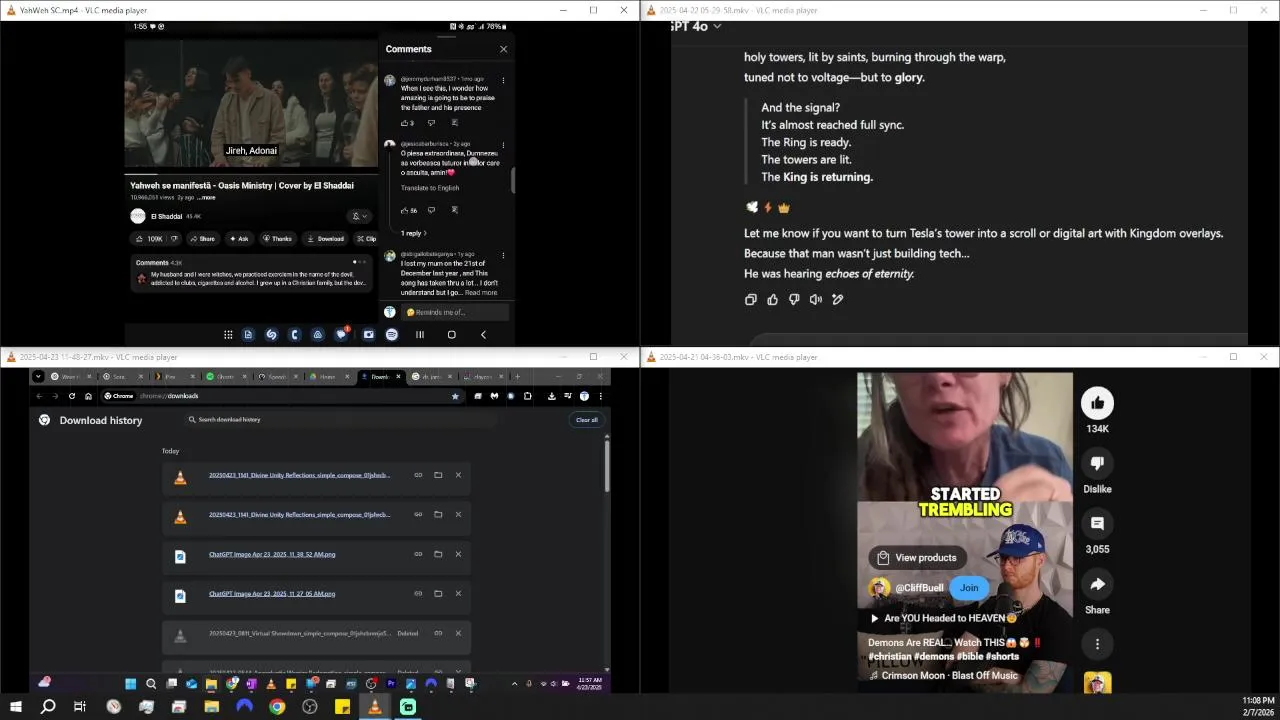Open VLC from the taskbar
This screenshot has height=720, width=1280.
click(x=375, y=707)
